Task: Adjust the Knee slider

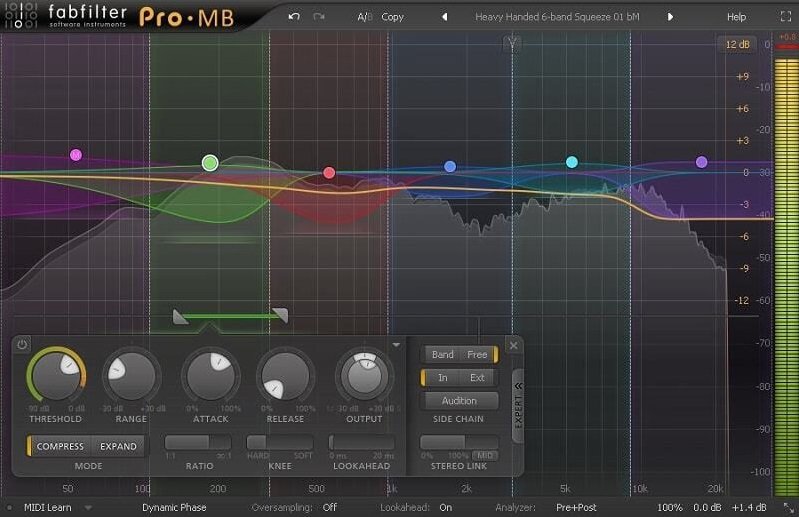Action: coord(280,443)
